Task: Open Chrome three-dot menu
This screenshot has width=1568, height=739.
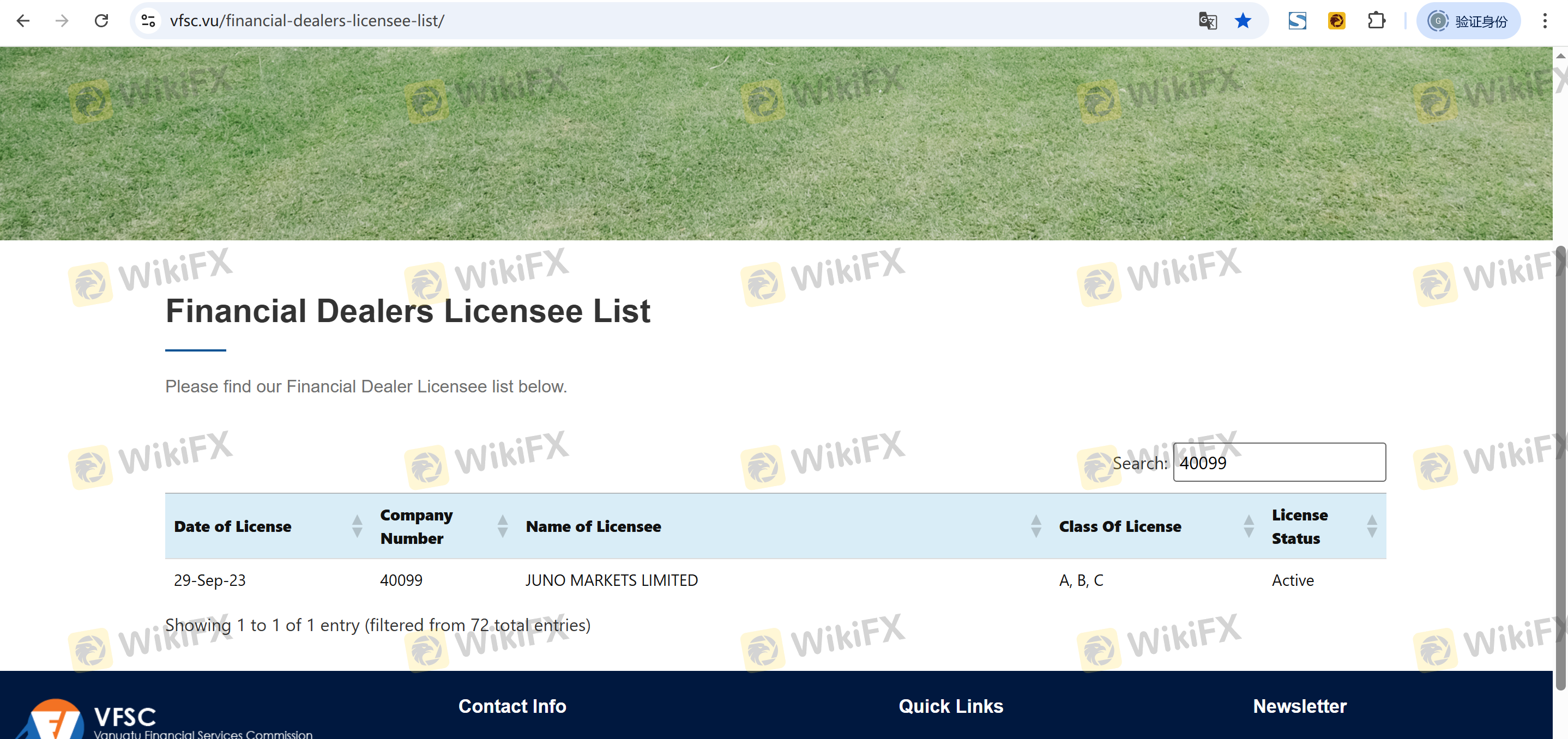Action: [1544, 21]
